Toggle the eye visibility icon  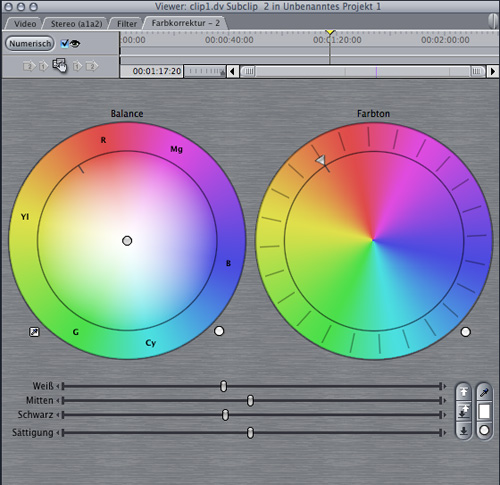pos(75,44)
